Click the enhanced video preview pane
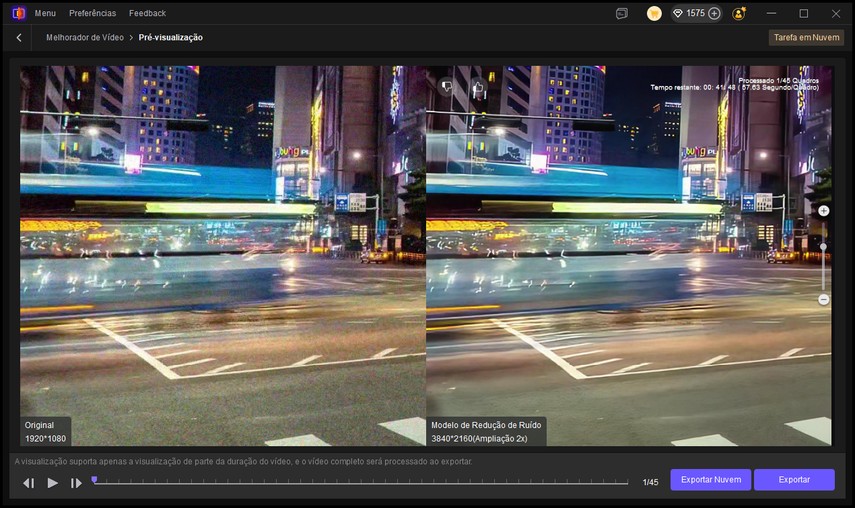The width and height of the screenshot is (855, 508). (629, 256)
